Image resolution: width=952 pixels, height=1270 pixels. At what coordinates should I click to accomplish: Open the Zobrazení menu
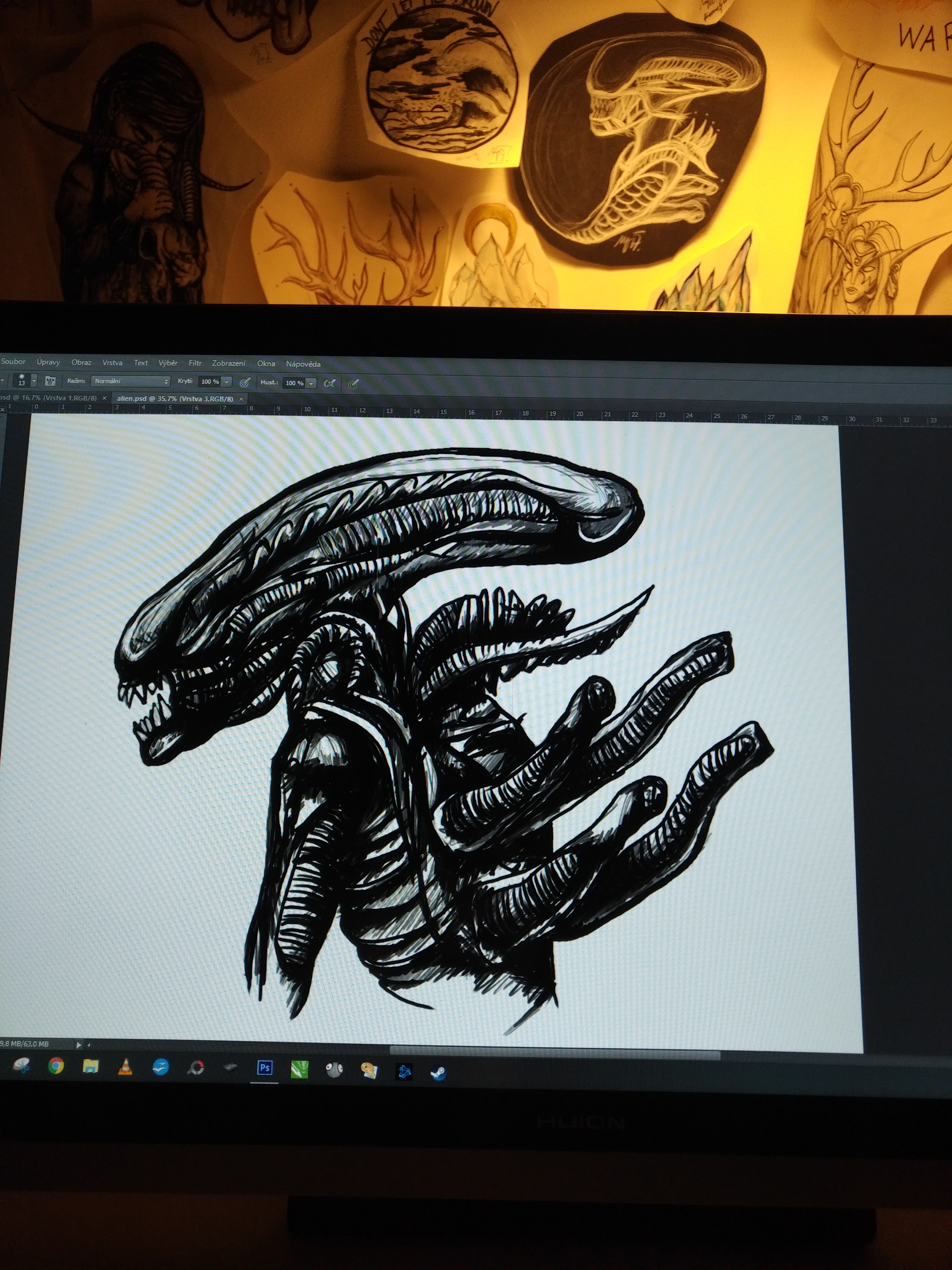229,364
